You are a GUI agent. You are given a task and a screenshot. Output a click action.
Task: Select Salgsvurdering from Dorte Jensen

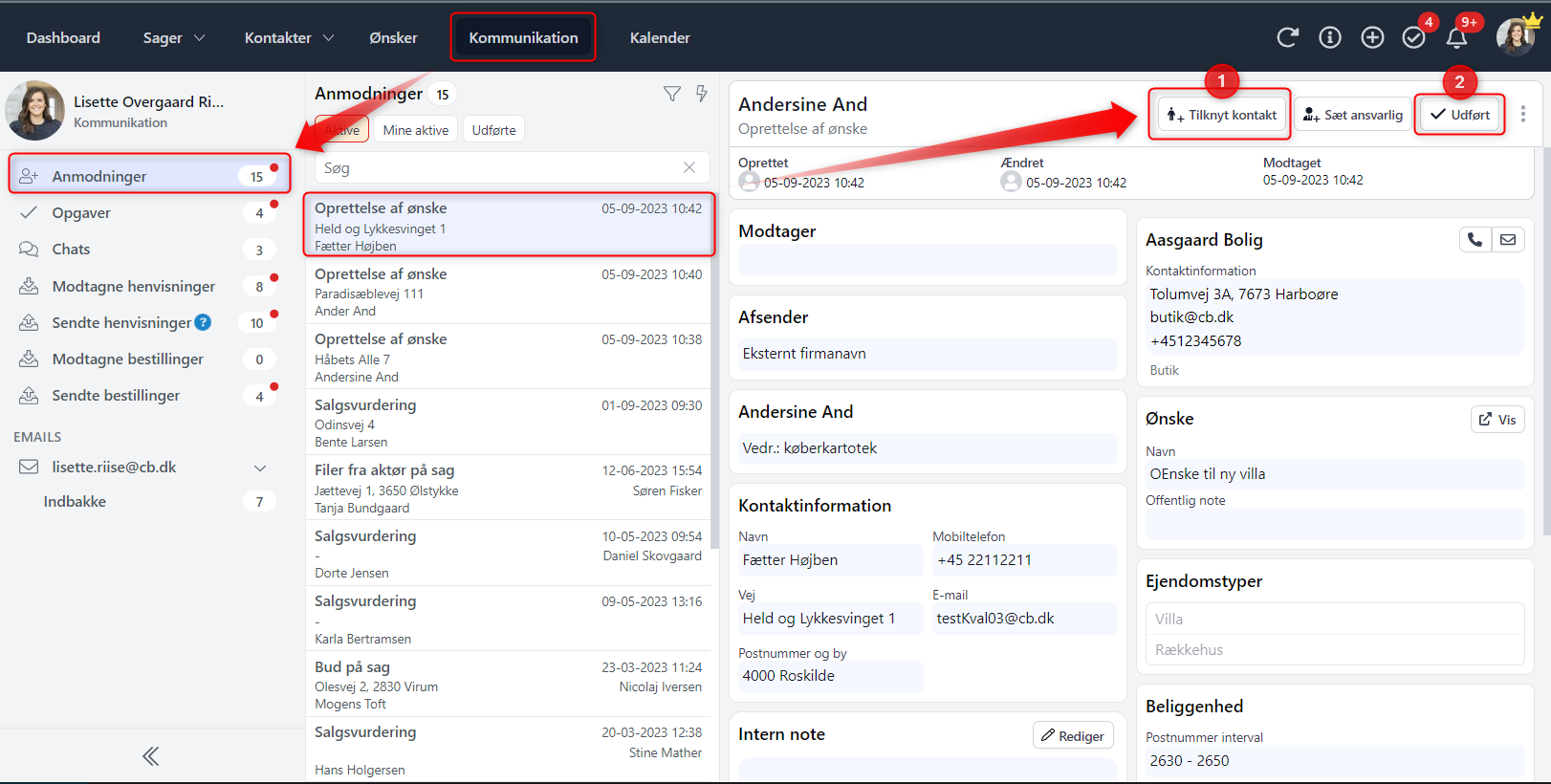tap(509, 554)
